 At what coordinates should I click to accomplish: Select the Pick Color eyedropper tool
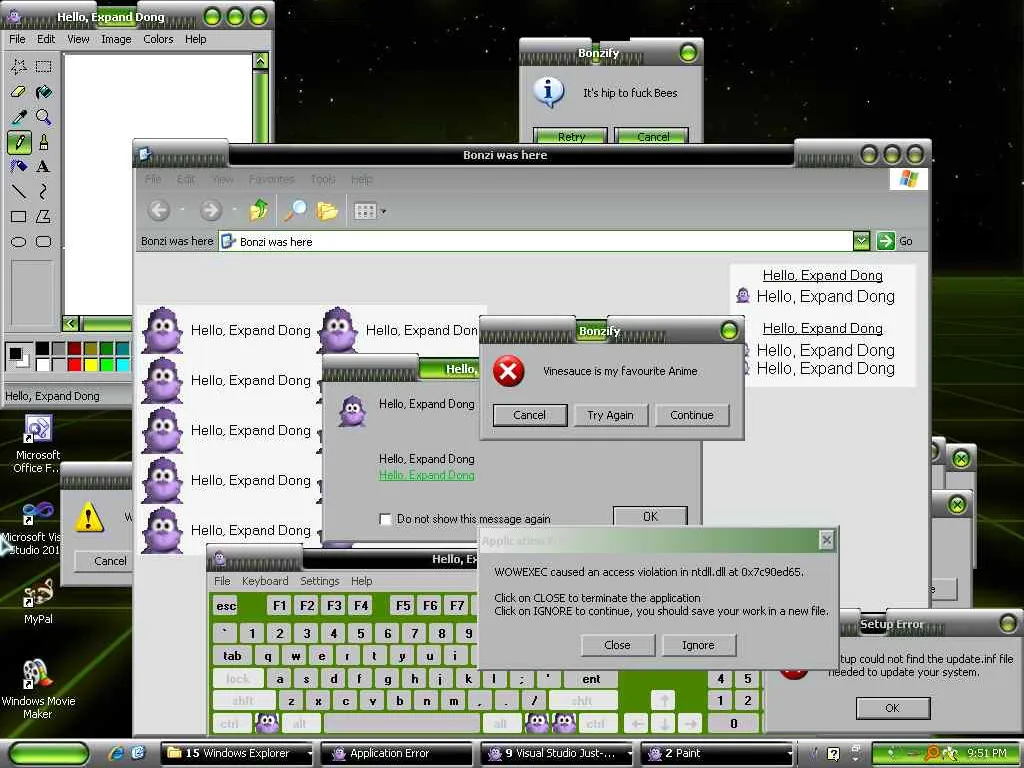[x=19, y=117]
